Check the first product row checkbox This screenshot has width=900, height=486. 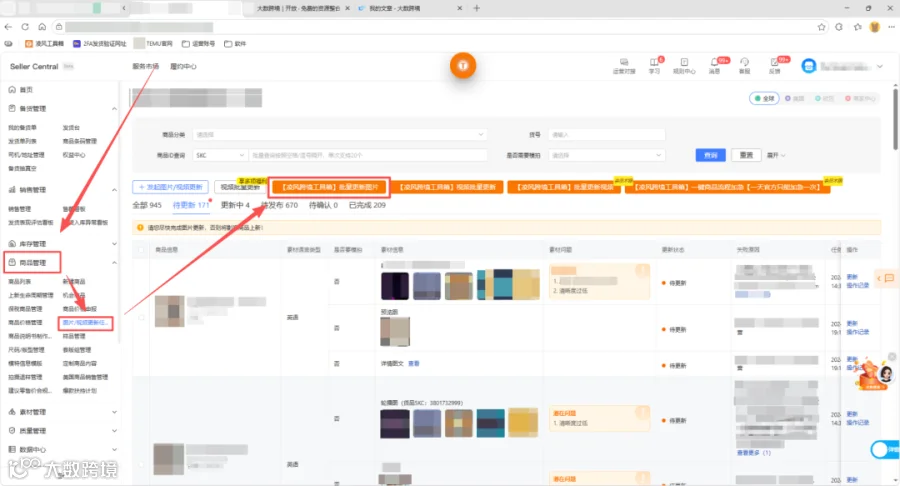coord(141,317)
